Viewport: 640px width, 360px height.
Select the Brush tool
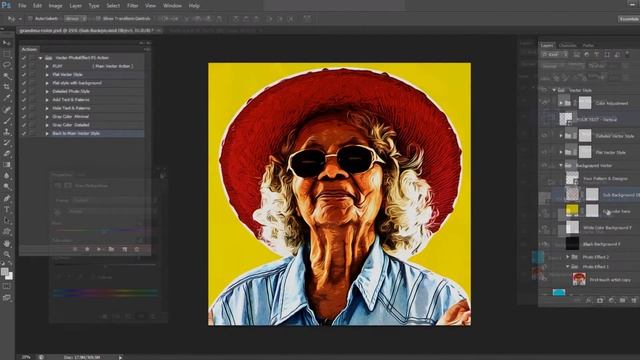(7, 120)
